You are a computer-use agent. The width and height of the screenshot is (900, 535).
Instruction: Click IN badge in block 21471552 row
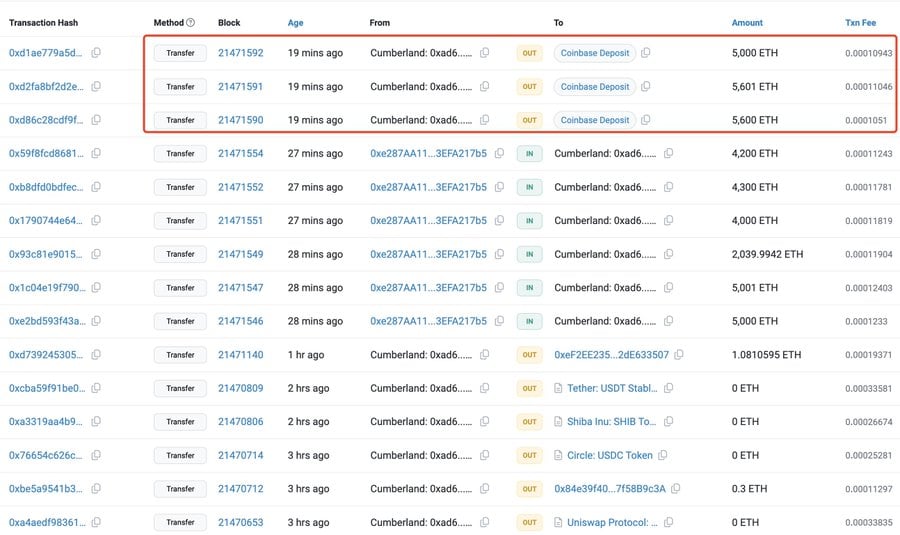click(x=529, y=187)
